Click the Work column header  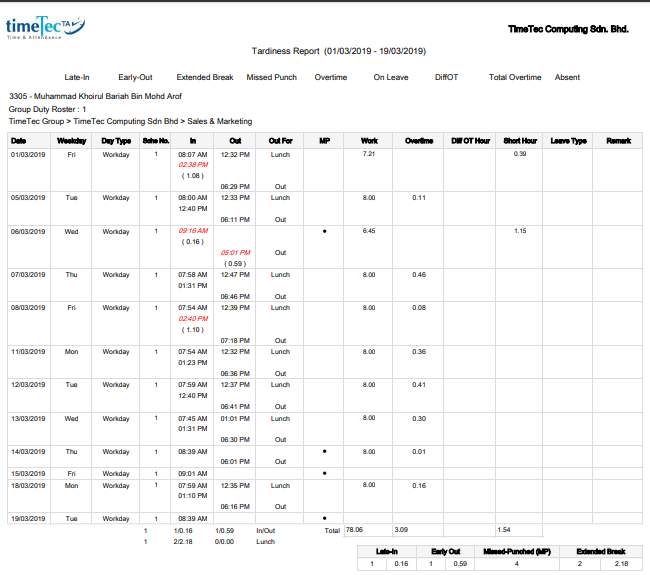[369, 141]
